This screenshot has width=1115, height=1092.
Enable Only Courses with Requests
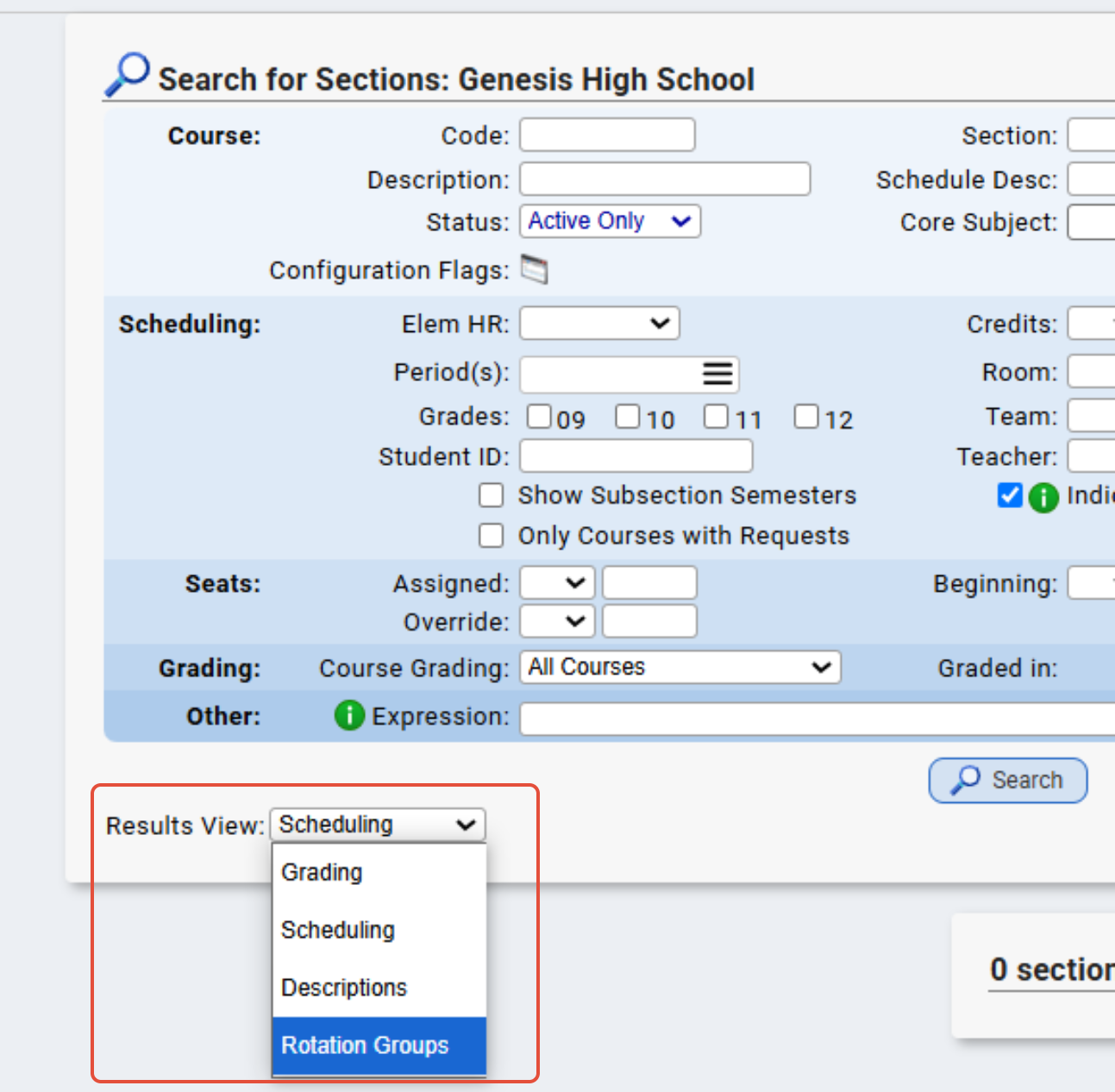pyautogui.click(x=492, y=536)
